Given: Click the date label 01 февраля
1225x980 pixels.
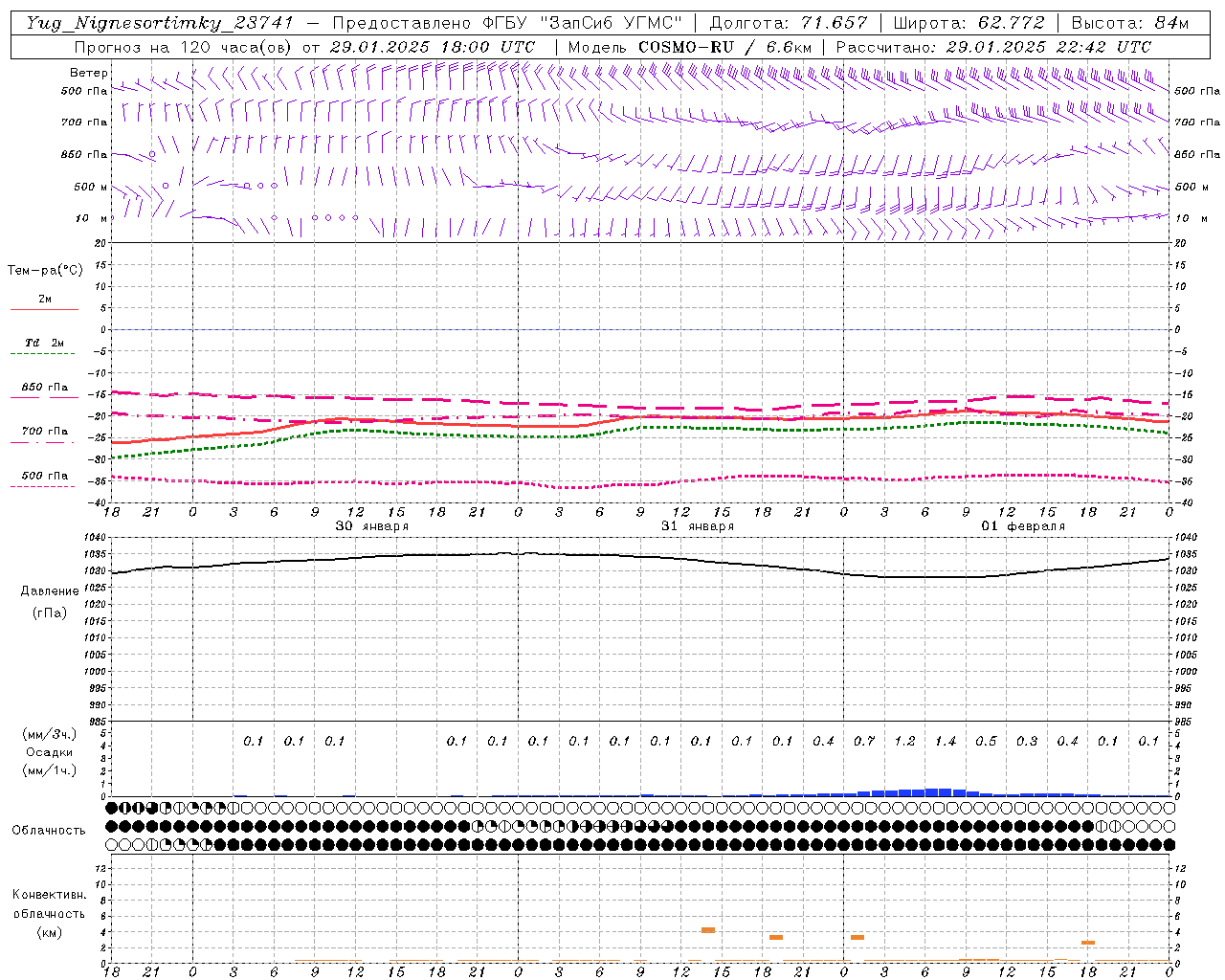Looking at the screenshot, I should (x=1023, y=526).
